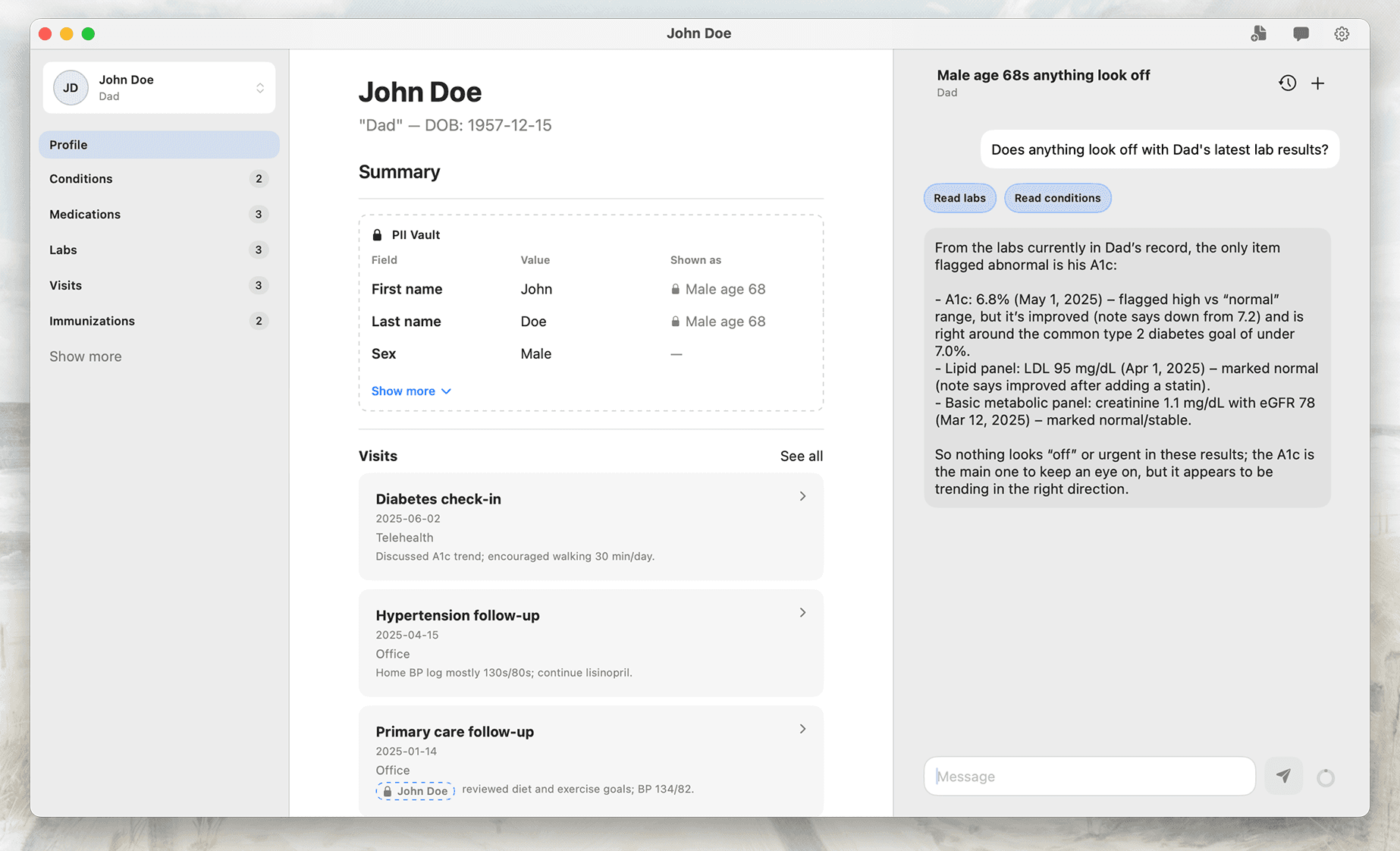Screen dimensions: 1400x851
Task: Open settings with the gear icon
Action: click(1342, 33)
